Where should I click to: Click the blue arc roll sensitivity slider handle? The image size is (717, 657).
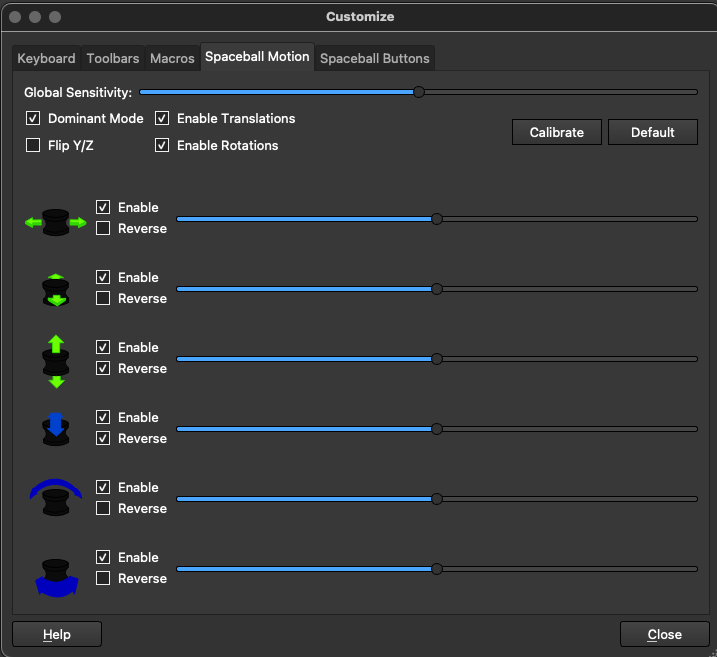(x=437, y=499)
